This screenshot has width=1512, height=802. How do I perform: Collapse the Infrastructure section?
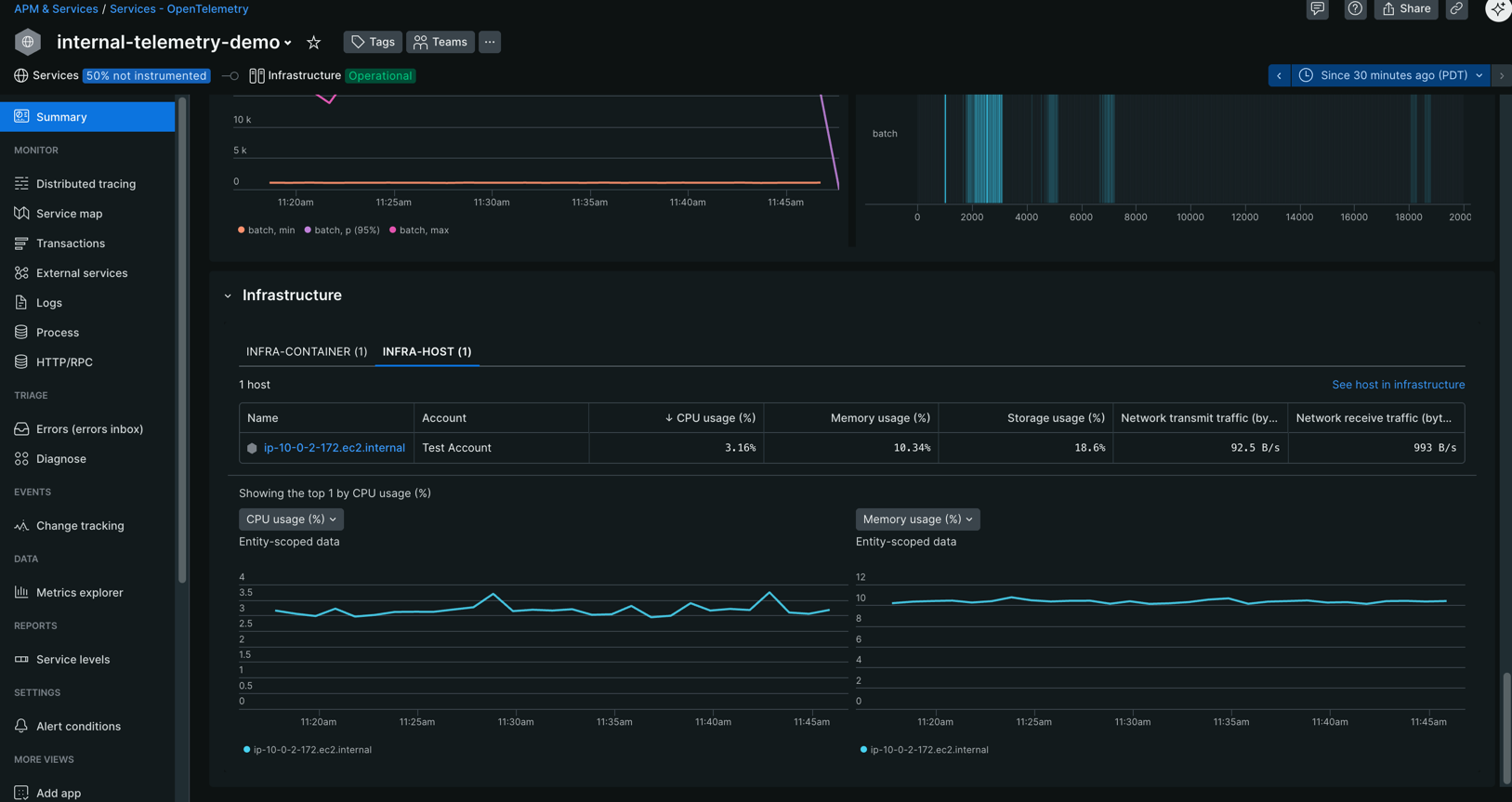(228, 296)
